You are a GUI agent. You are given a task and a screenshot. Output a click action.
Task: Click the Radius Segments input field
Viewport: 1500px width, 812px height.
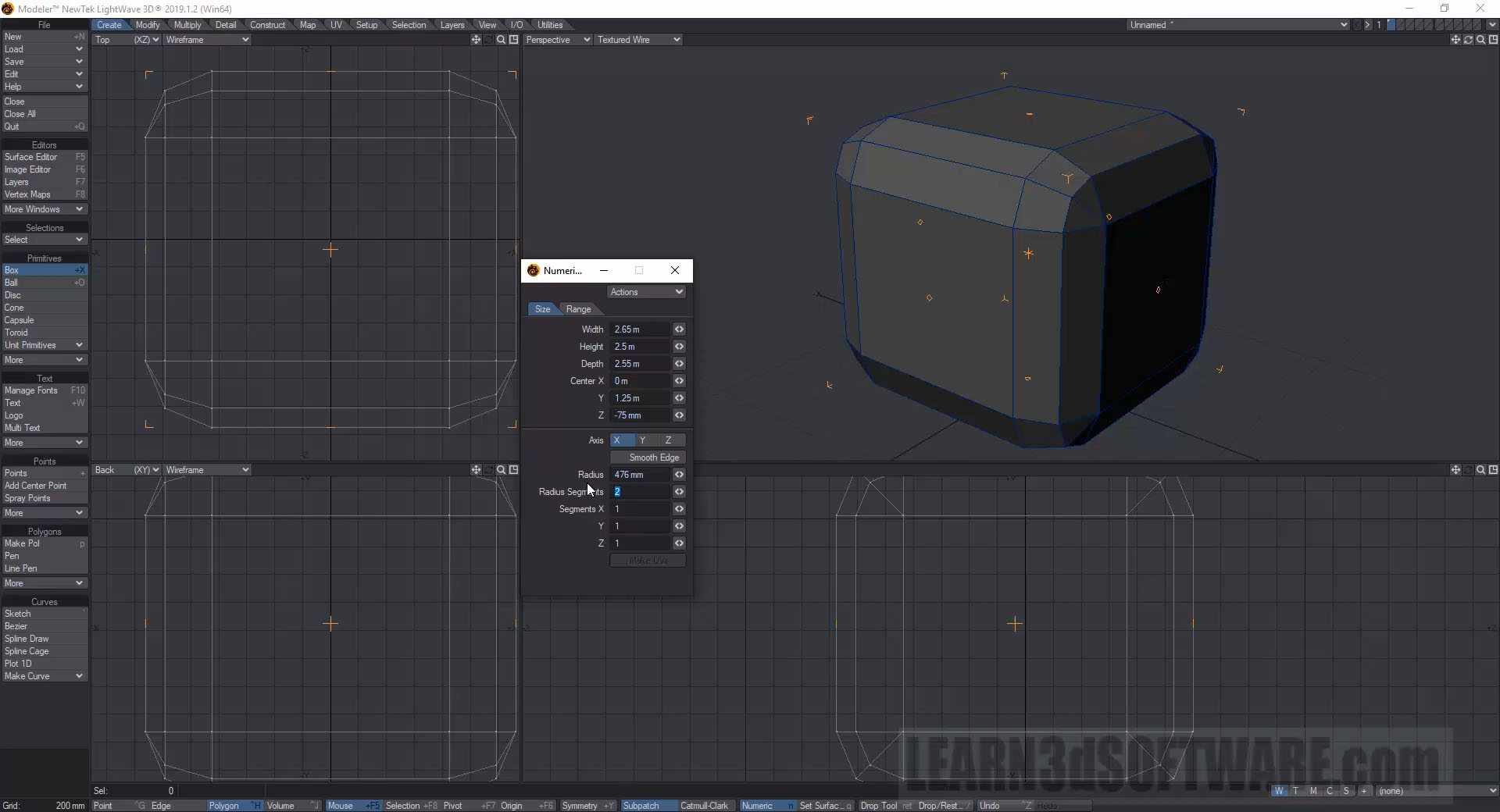641,492
